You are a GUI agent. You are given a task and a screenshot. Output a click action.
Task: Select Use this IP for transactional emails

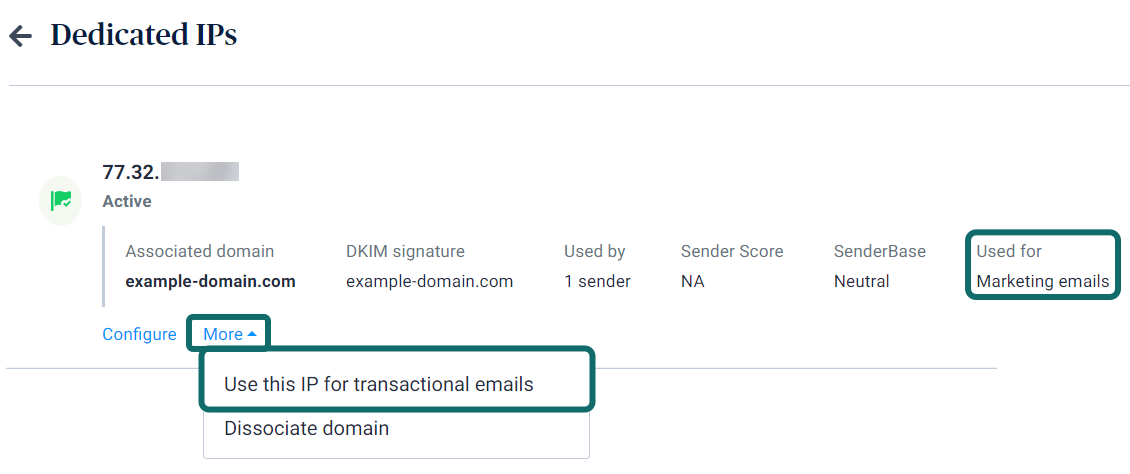coord(379,384)
